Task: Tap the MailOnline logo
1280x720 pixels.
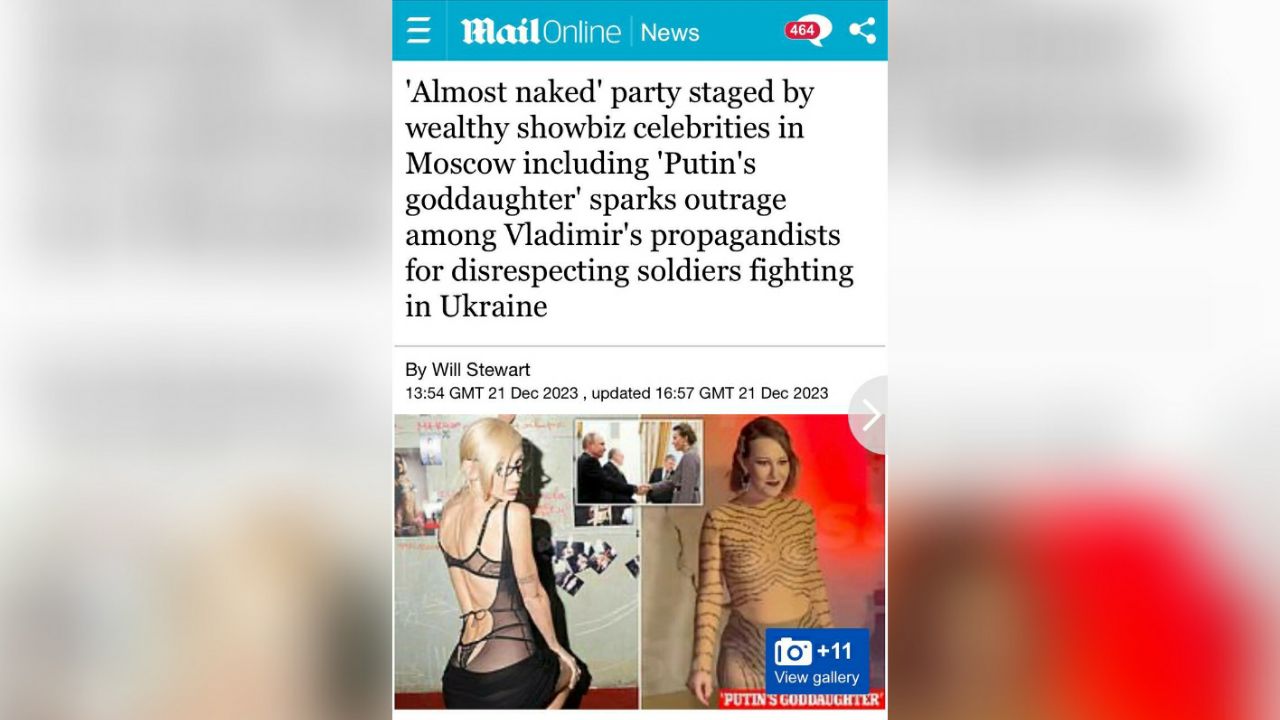Action: [541, 32]
